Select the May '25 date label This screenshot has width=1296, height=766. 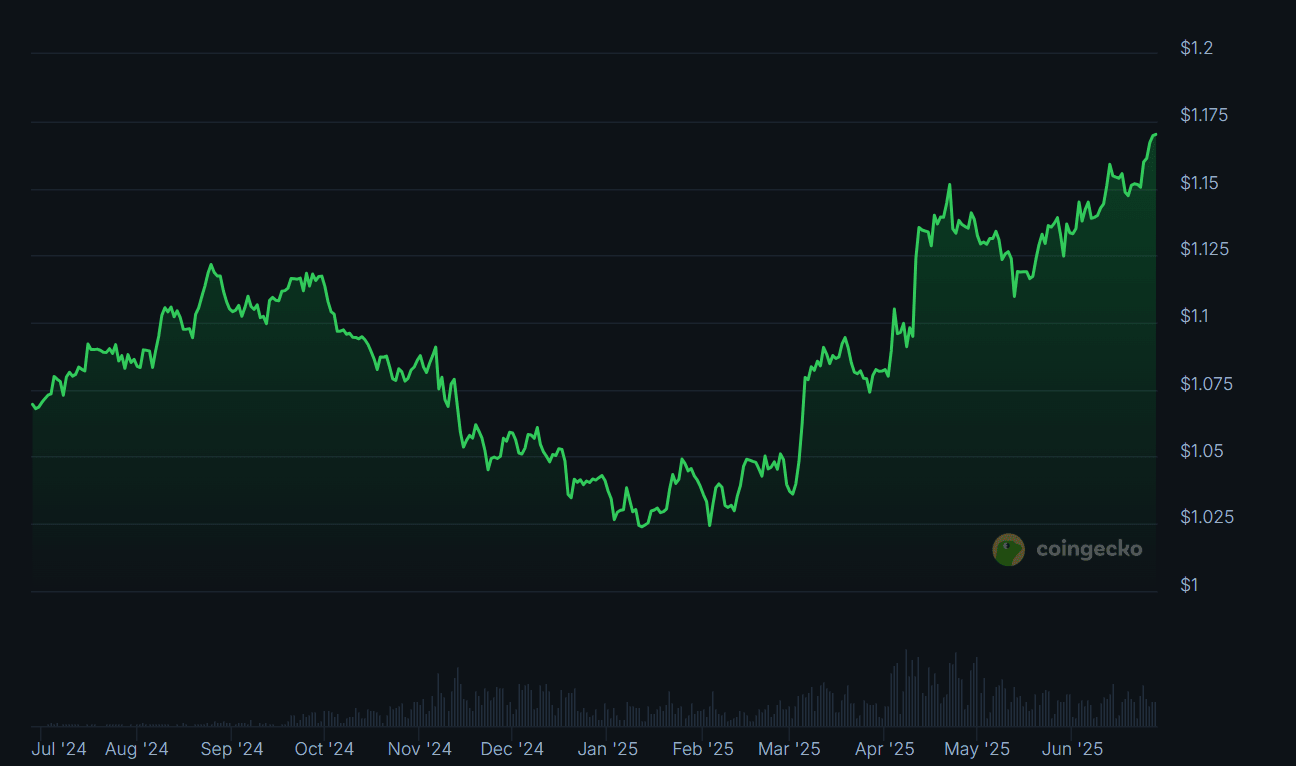pyautogui.click(x=978, y=748)
